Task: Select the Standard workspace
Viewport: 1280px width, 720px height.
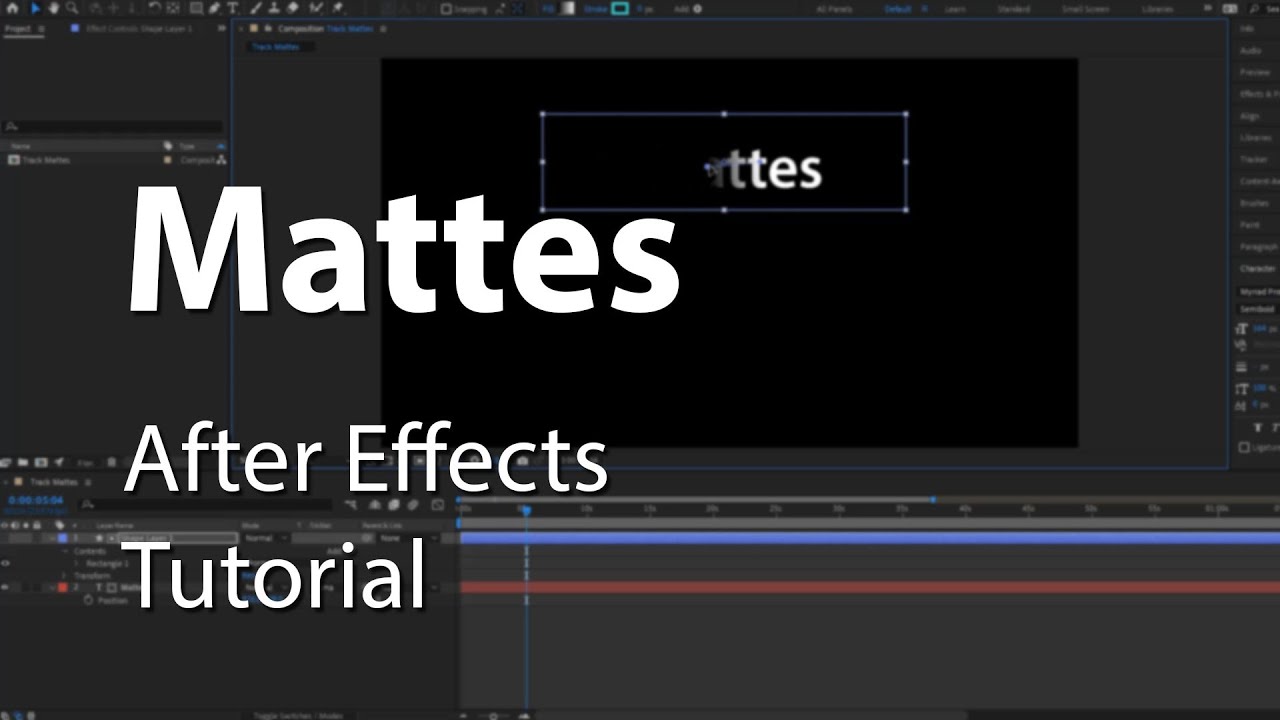Action: (x=1014, y=9)
